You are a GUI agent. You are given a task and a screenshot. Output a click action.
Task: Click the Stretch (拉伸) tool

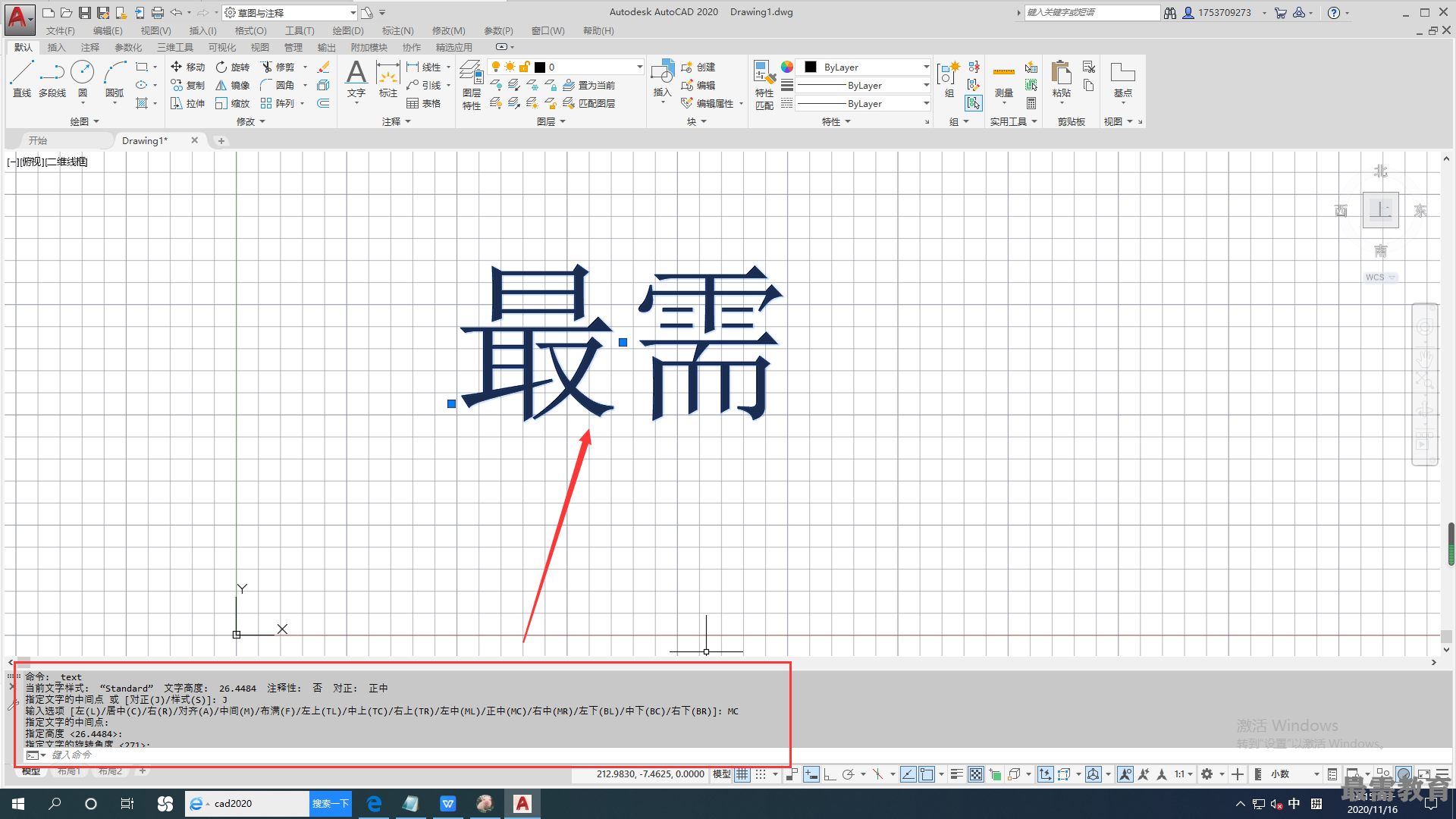[x=187, y=103]
